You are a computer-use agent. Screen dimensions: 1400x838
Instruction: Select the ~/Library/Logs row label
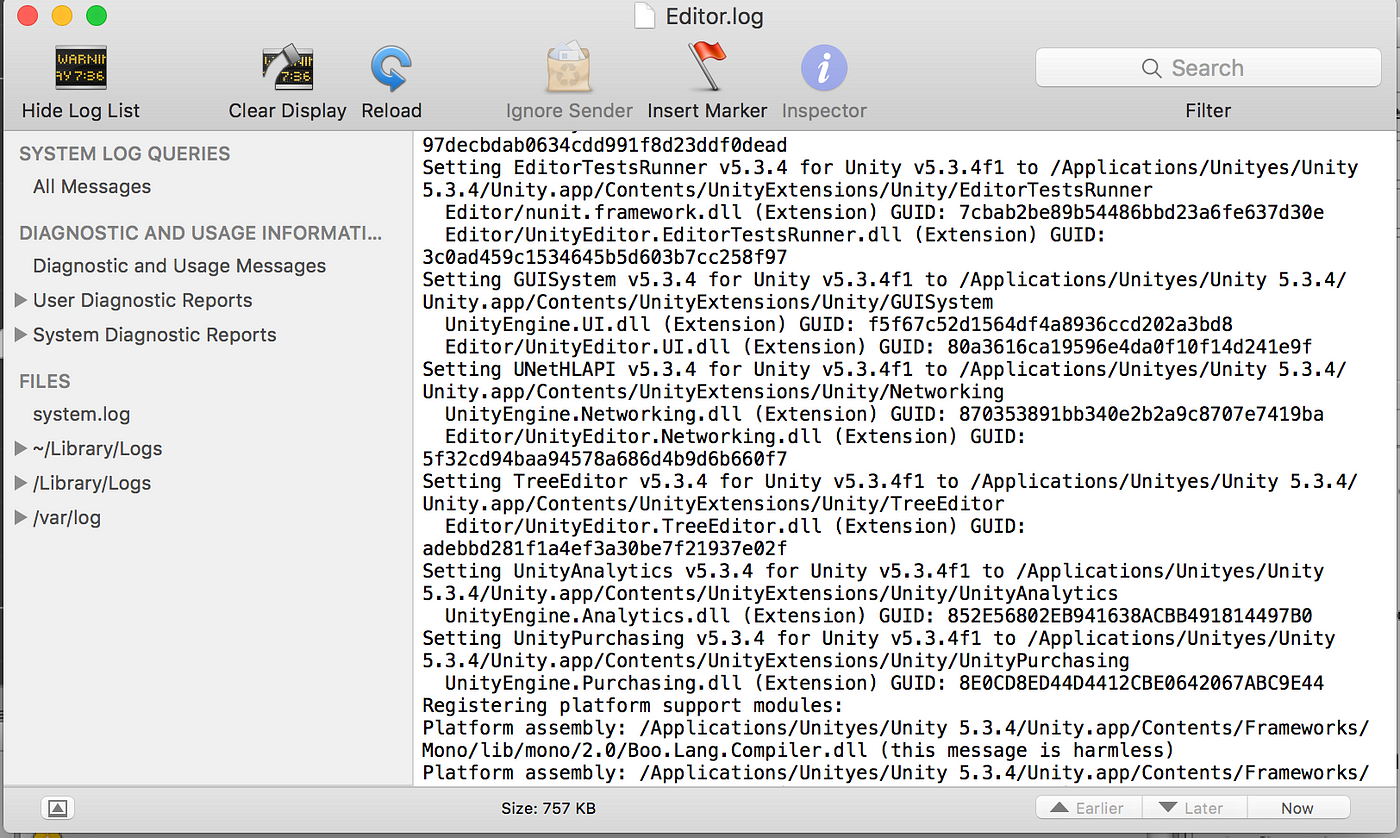tap(97, 449)
